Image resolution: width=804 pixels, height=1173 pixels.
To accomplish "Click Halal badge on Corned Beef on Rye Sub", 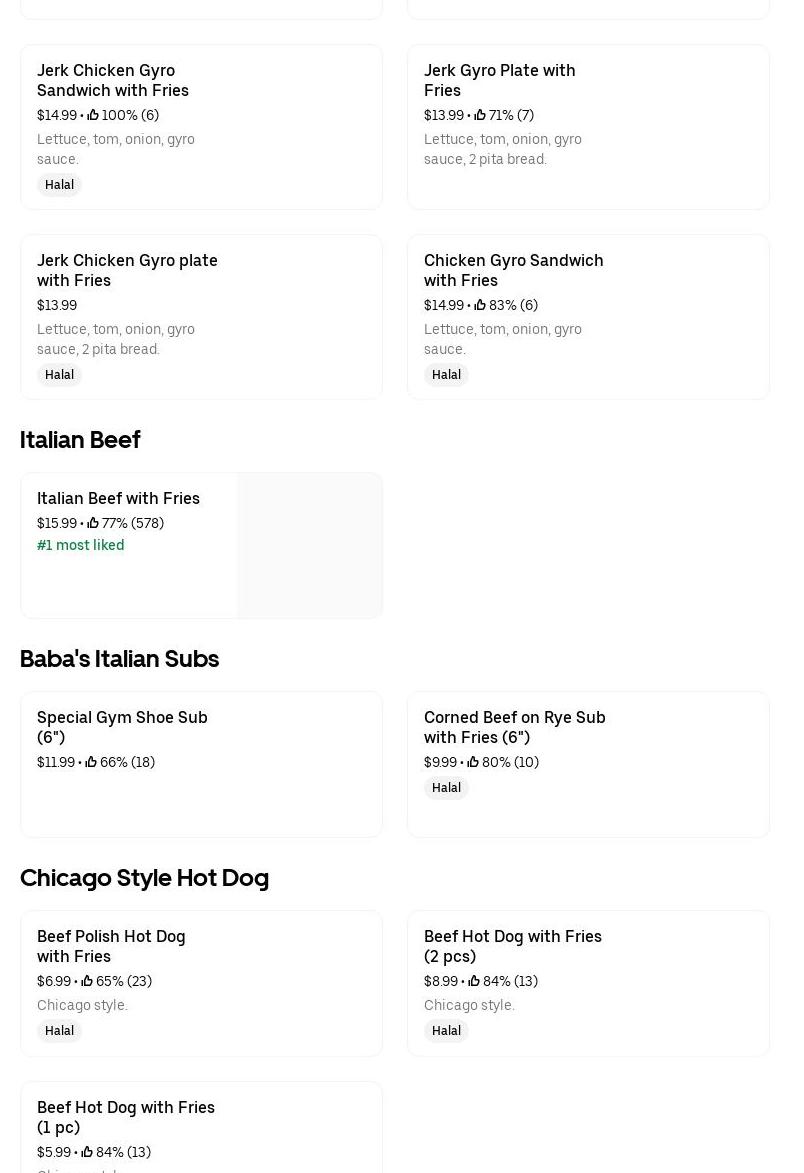I will pyautogui.click(x=446, y=788).
